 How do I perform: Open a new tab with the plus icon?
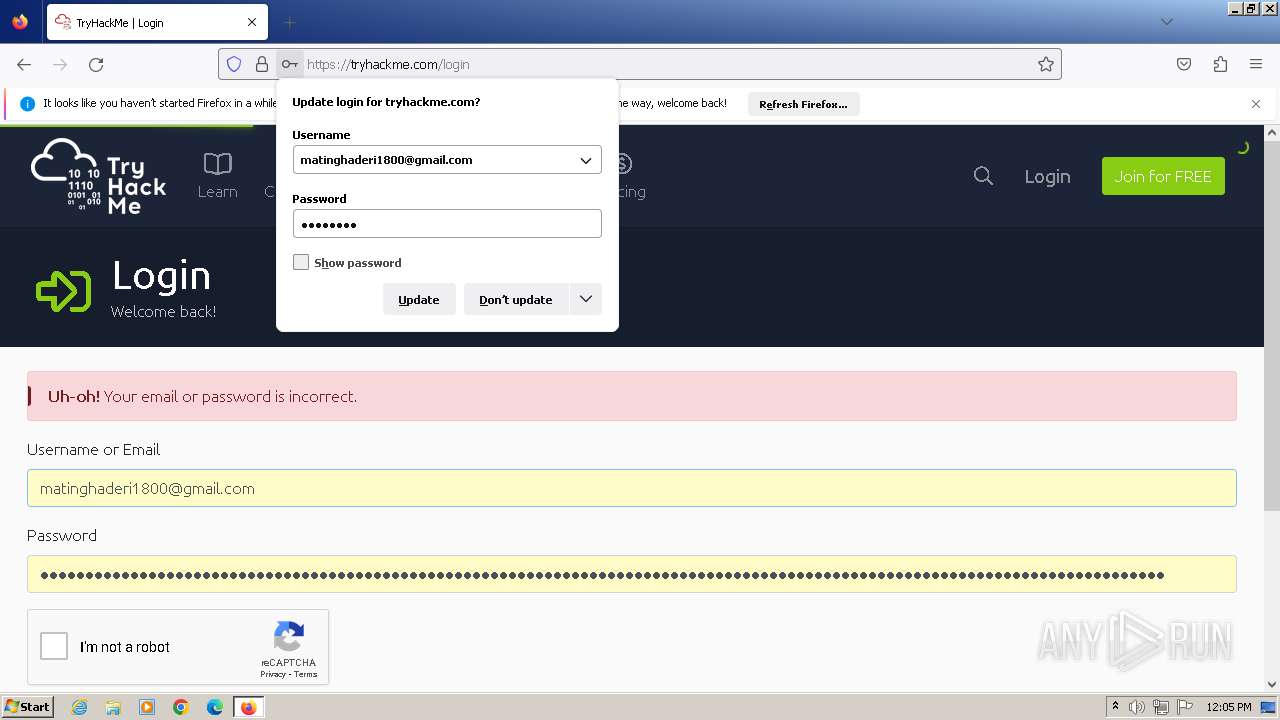289,22
